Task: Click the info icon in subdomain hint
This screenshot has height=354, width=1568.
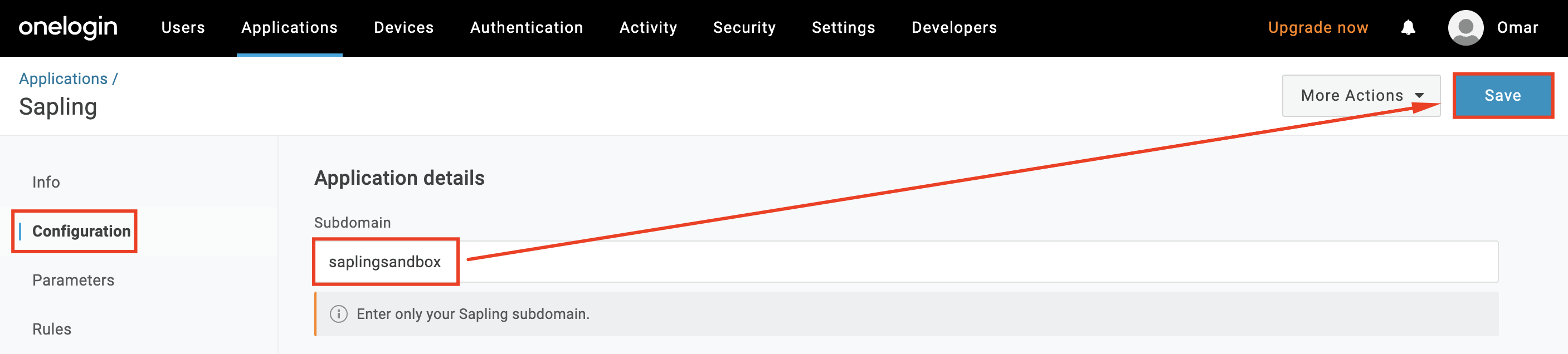Action: pyautogui.click(x=338, y=314)
